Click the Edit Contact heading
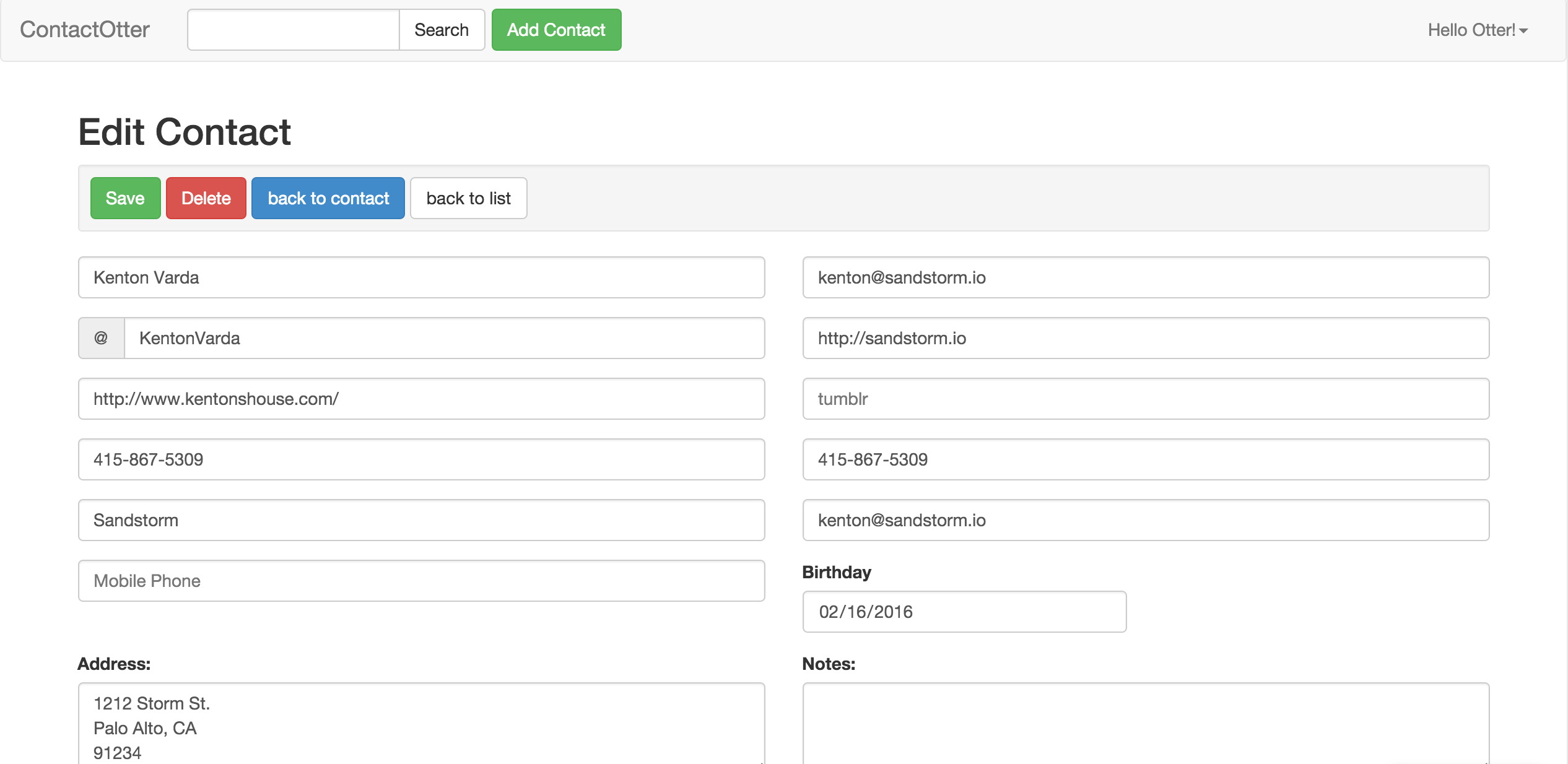 pyautogui.click(x=185, y=132)
